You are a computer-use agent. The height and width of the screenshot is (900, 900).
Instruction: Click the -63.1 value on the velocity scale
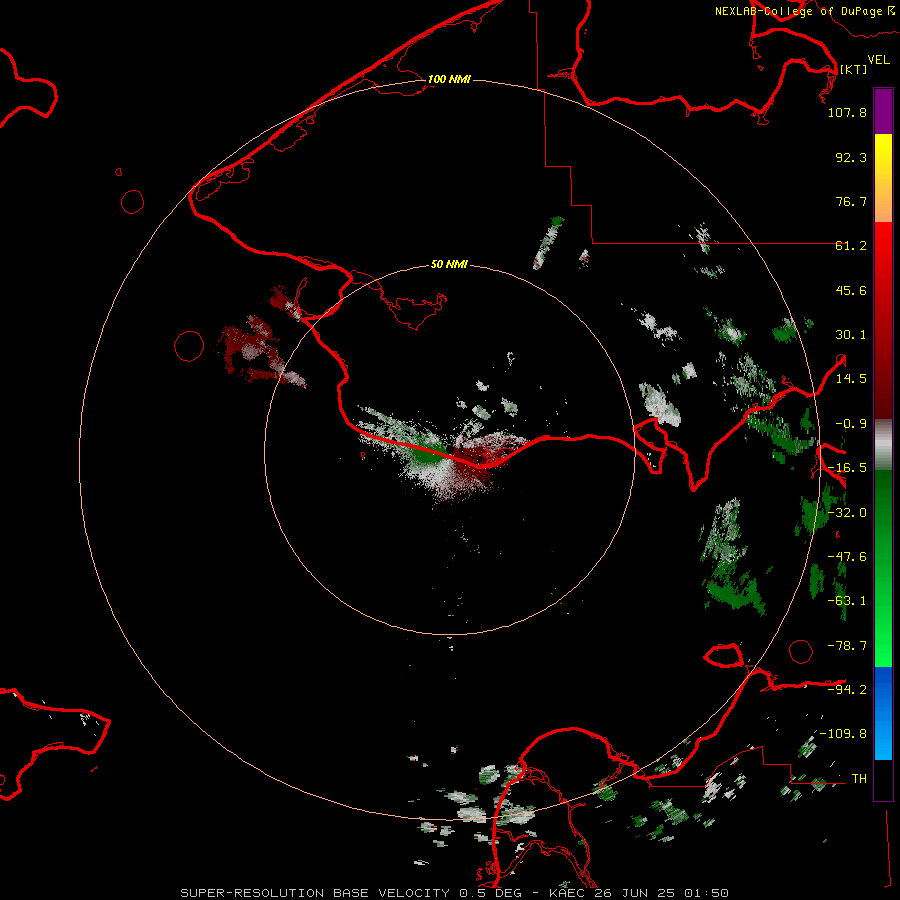tap(847, 601)
